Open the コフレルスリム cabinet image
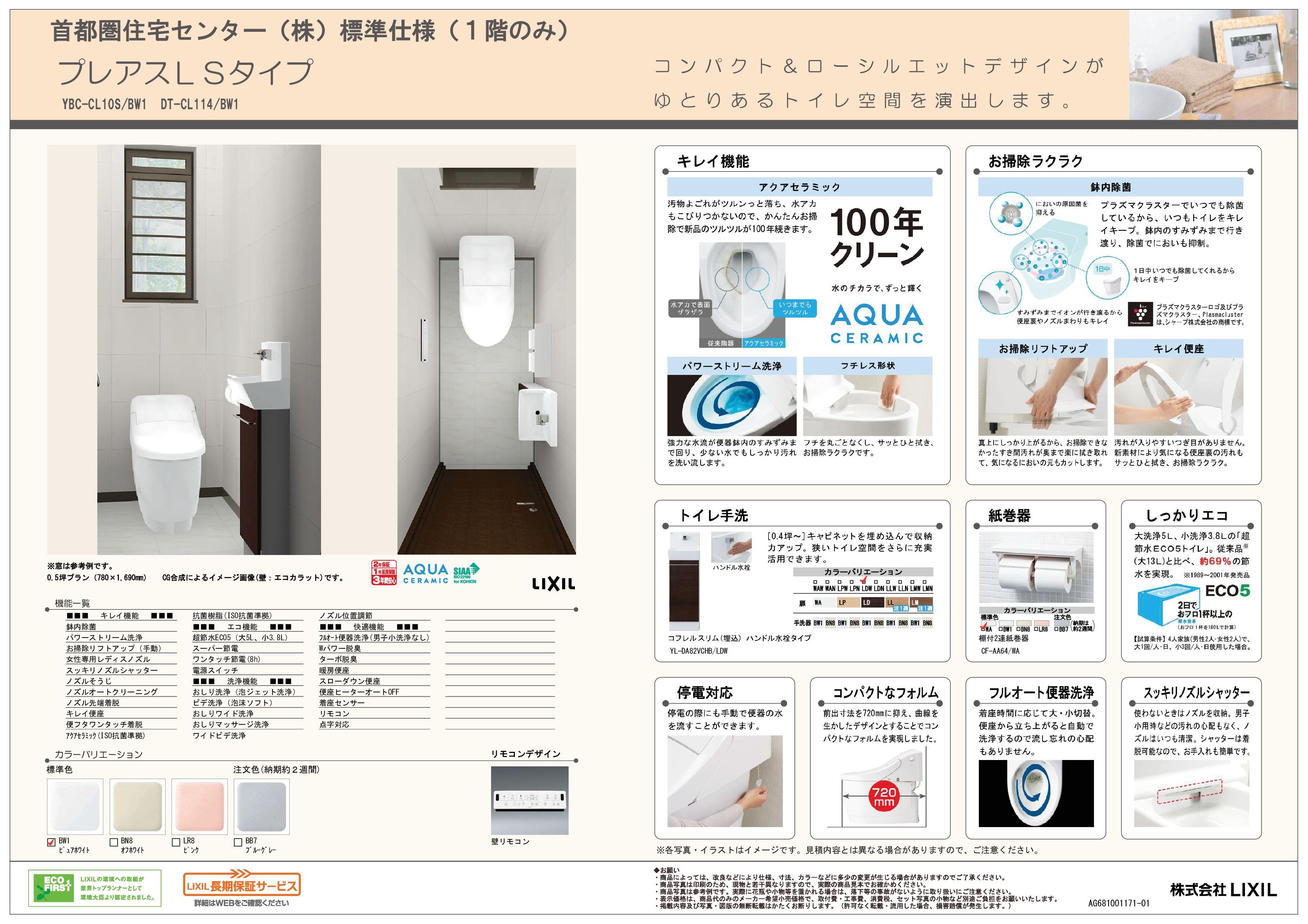Image resolution: width=1308 pixels, height=924 pixels. (x=685, y=581)
